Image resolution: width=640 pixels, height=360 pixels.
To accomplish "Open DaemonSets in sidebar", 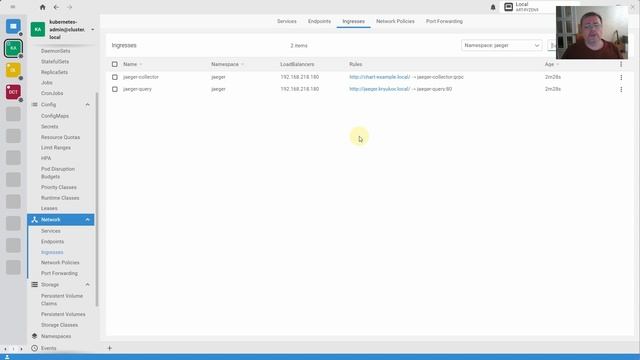I will [56, 51].
